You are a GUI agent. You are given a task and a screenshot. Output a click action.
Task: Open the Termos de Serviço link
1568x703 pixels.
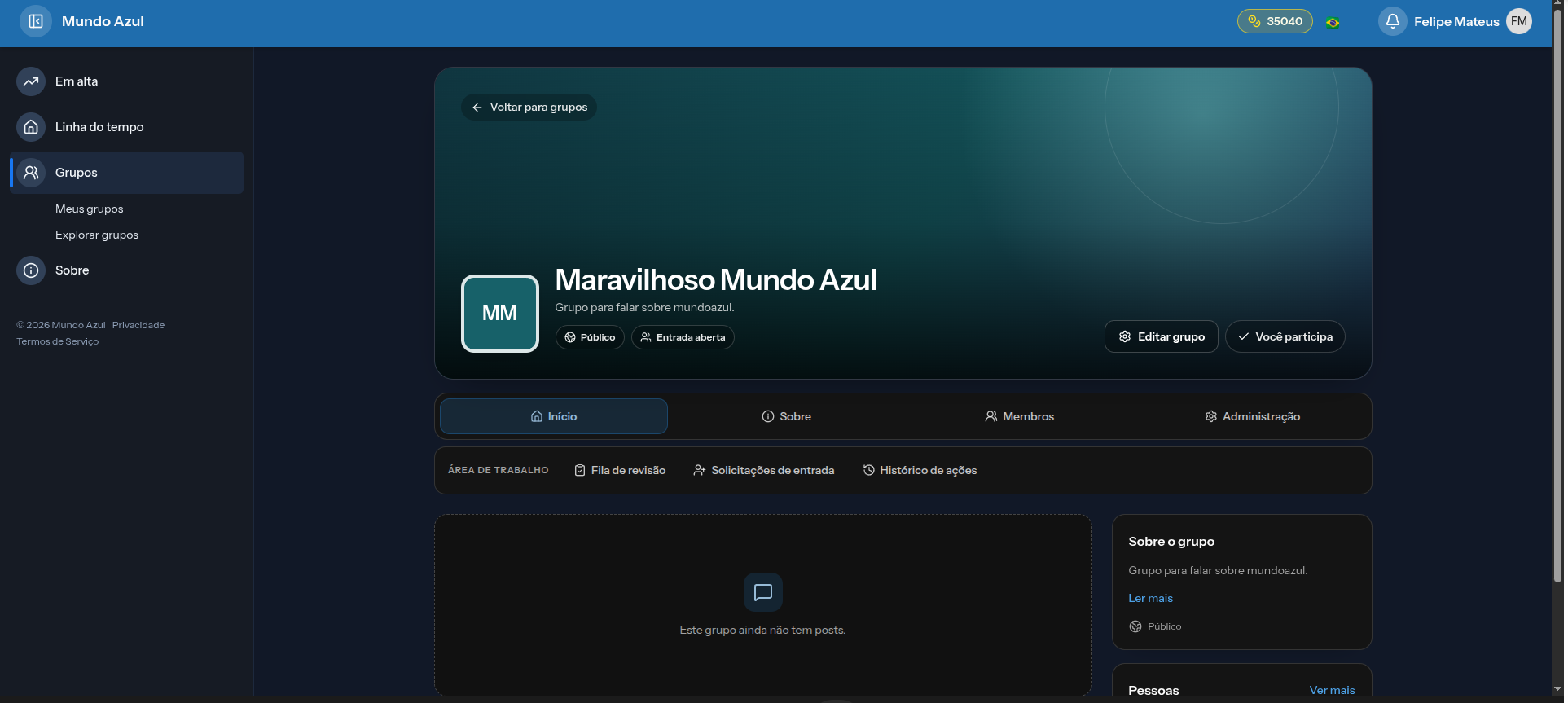(x=58, y=341)
